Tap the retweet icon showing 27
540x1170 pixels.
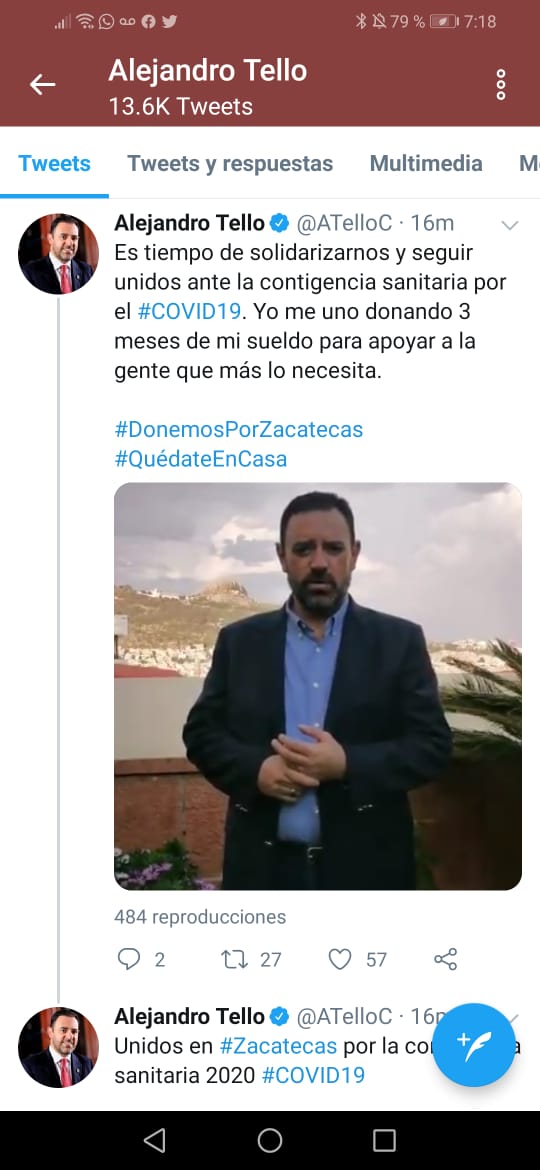(x=236, y=959)
